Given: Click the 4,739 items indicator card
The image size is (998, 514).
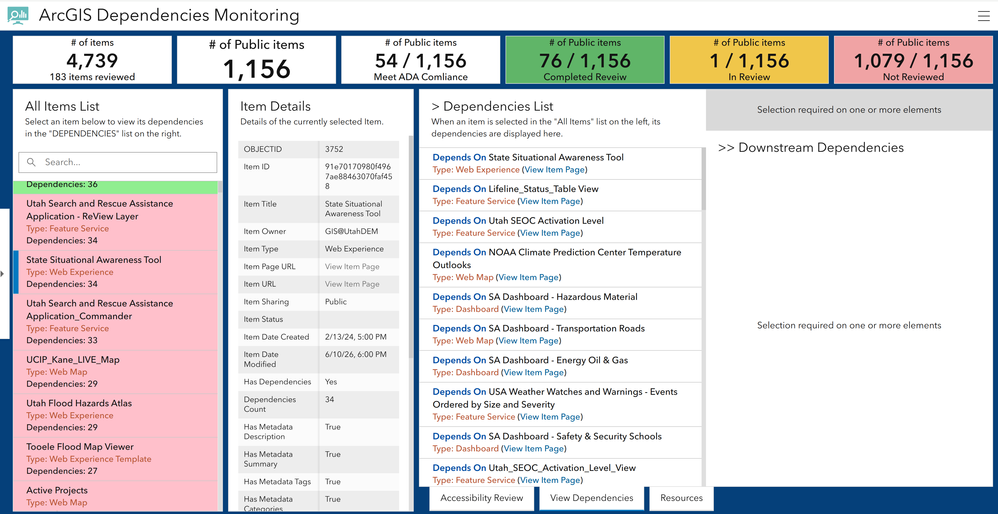Looking at the screenshot, I should (x=92, y=60).
